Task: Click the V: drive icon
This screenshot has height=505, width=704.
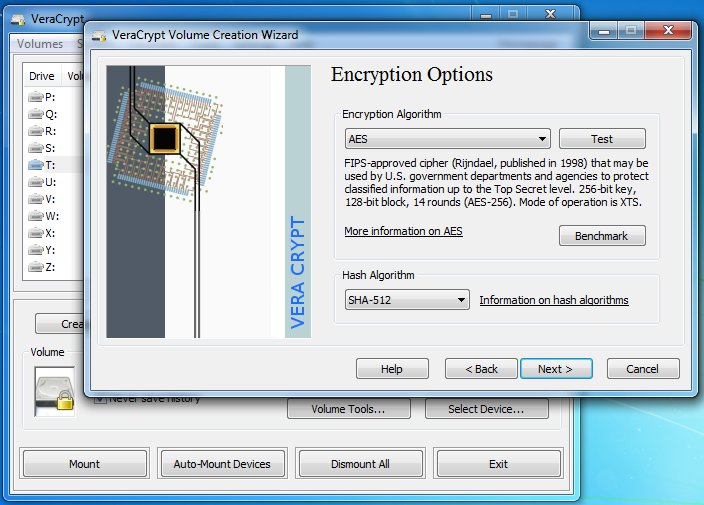Action: [35, 199]
